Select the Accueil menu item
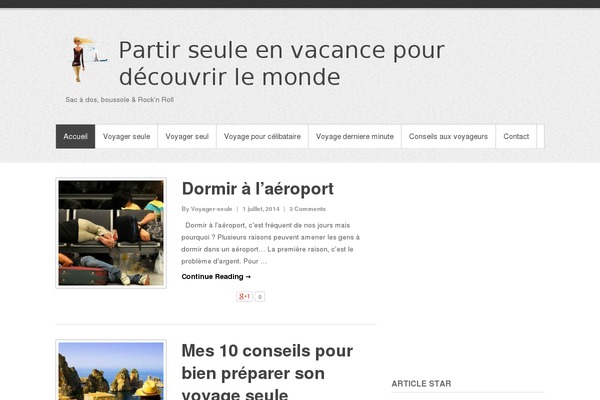This screenshot has height=400, width=600. (x=75, y=136)
